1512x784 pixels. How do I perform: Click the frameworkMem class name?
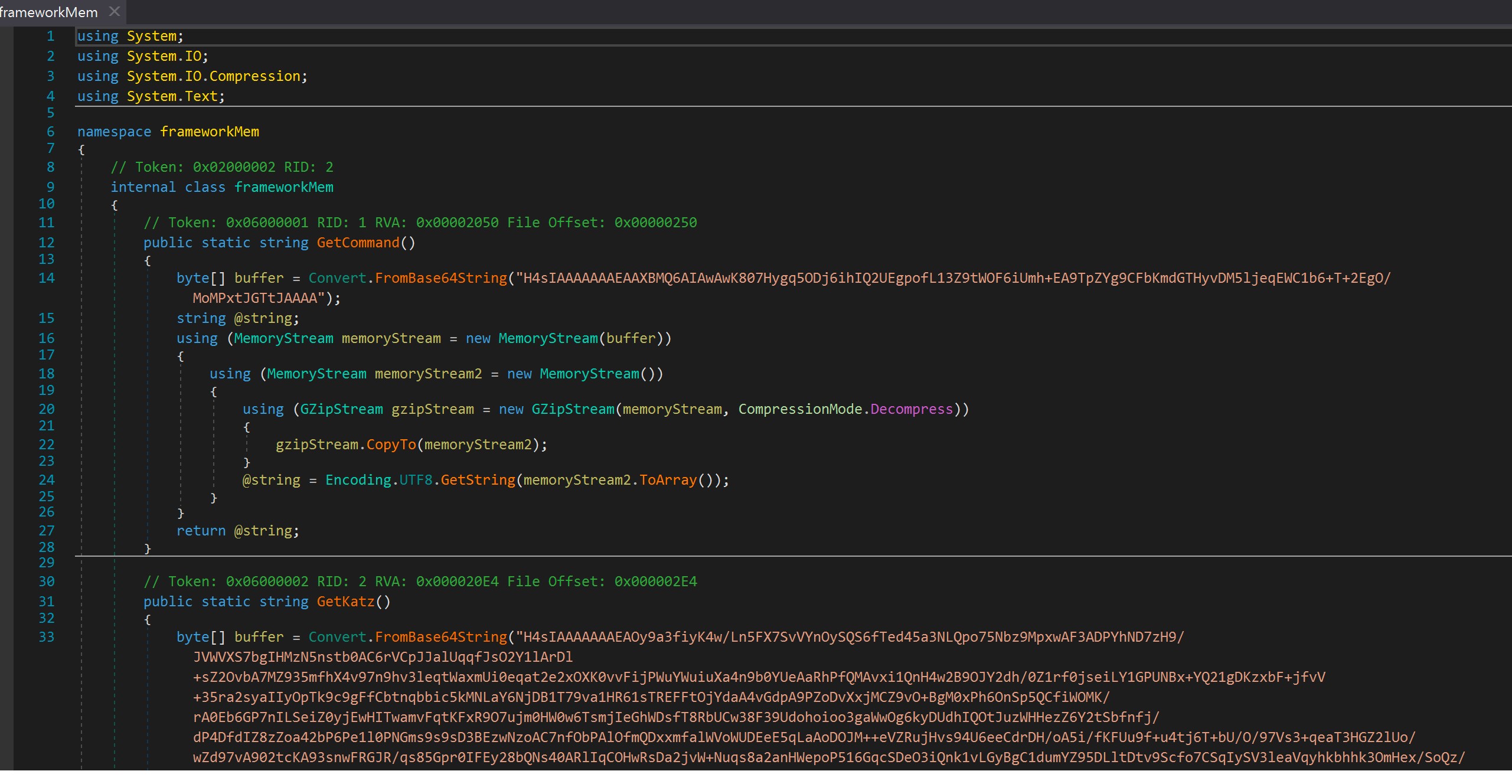(283, 187)
